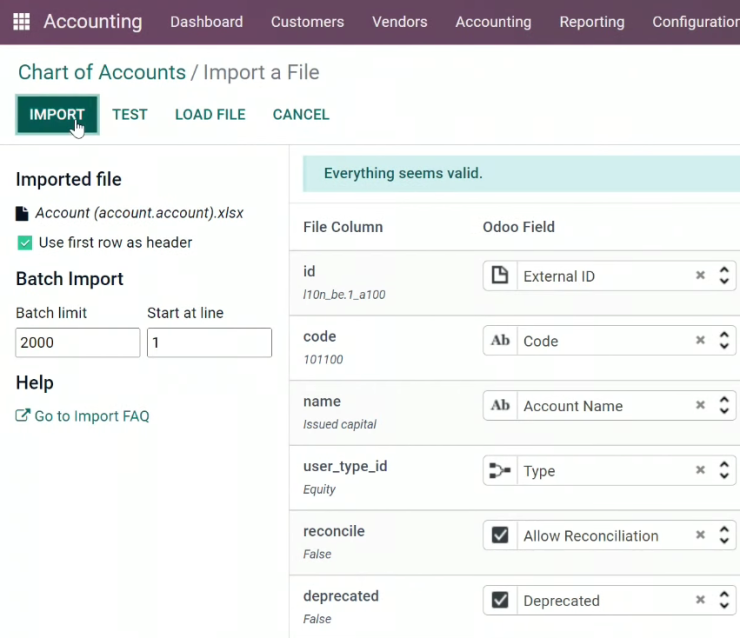Open the Allow Reconciliation field dropdown

coord(724,535)
